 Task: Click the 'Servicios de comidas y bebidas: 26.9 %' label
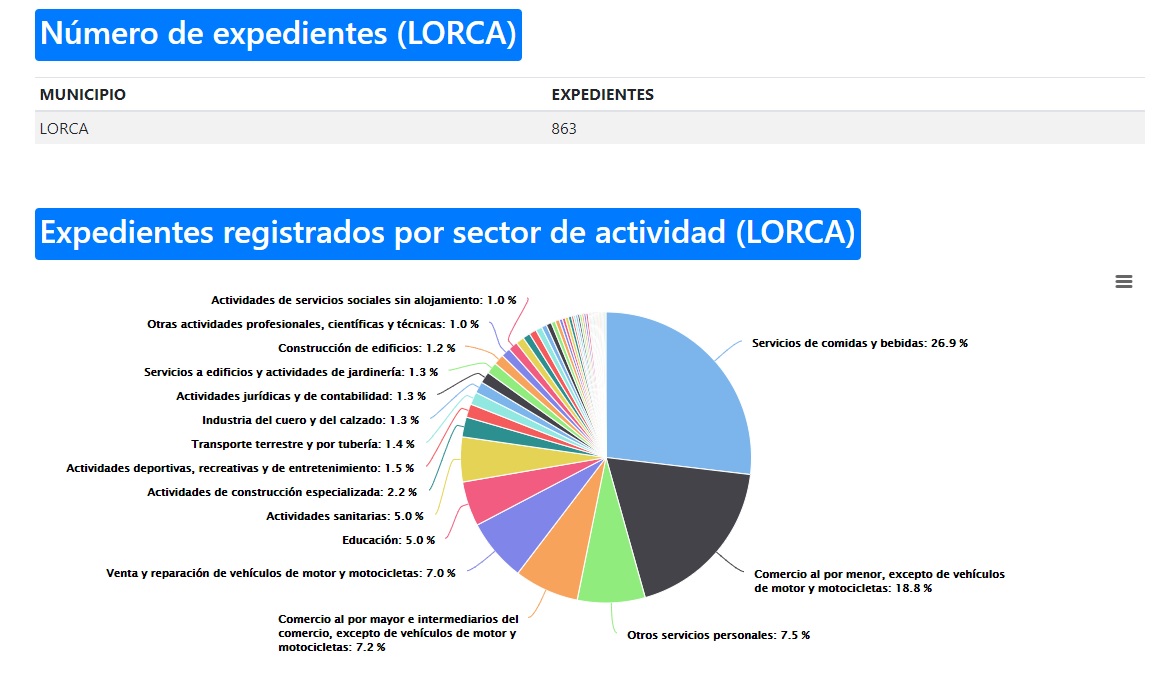(x=859, y=343)
